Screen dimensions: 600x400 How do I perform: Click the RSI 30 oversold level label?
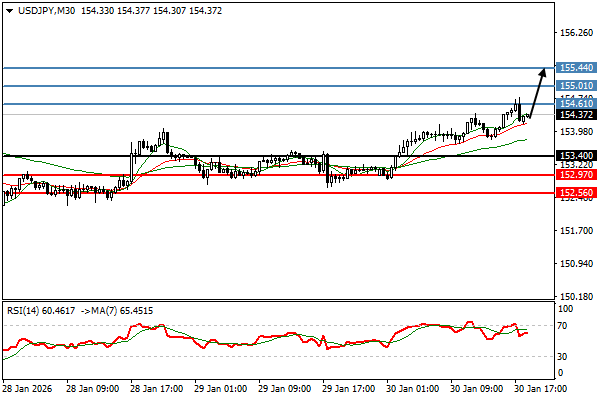coord(563,355)
